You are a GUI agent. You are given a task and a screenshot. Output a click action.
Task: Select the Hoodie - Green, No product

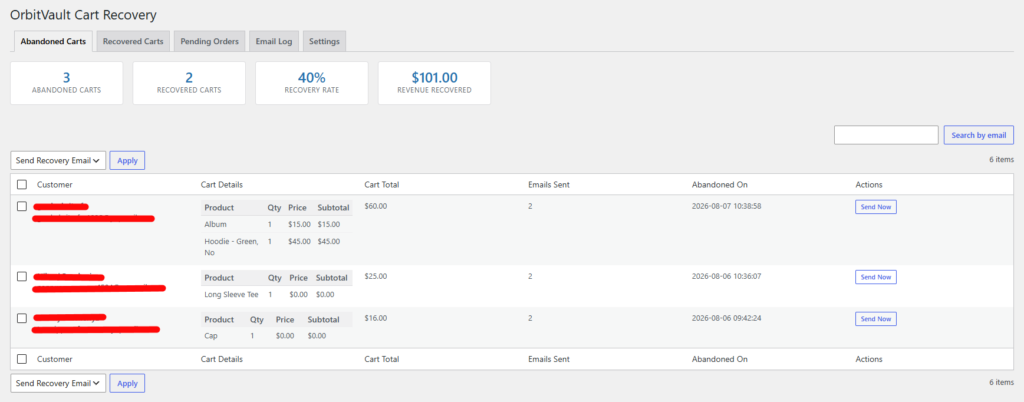tap(231, 247)
